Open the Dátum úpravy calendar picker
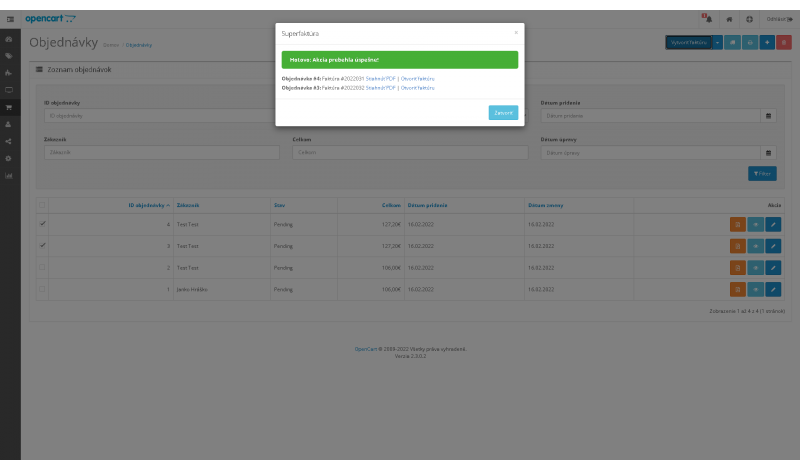This screenshot has height=470, width=800. point(769,153)
